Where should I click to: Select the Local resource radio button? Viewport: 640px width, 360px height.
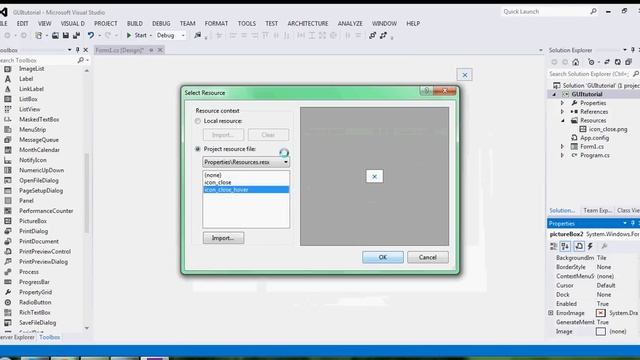198,121
